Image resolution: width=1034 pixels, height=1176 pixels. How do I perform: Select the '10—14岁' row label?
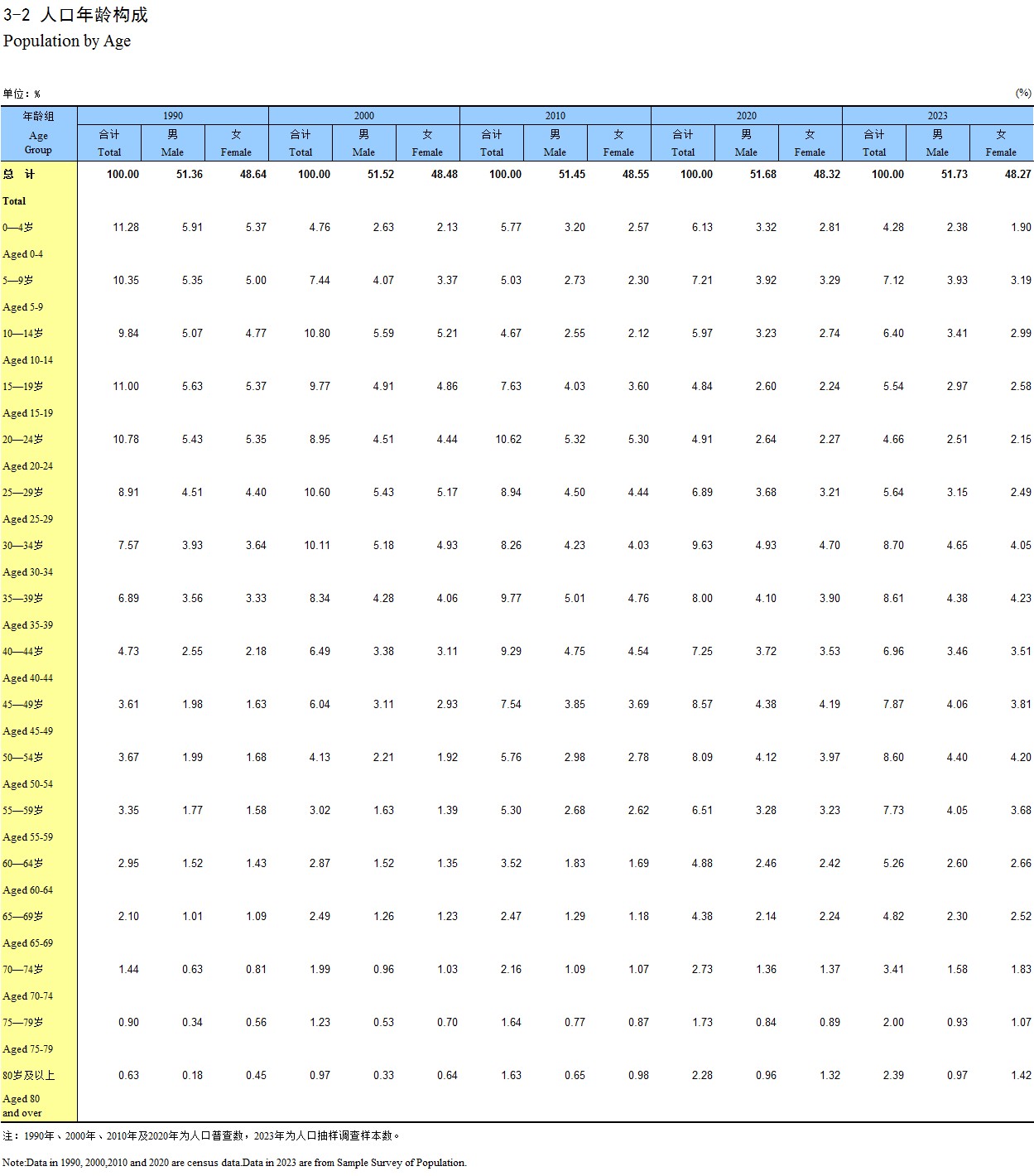tap(23, 333)
